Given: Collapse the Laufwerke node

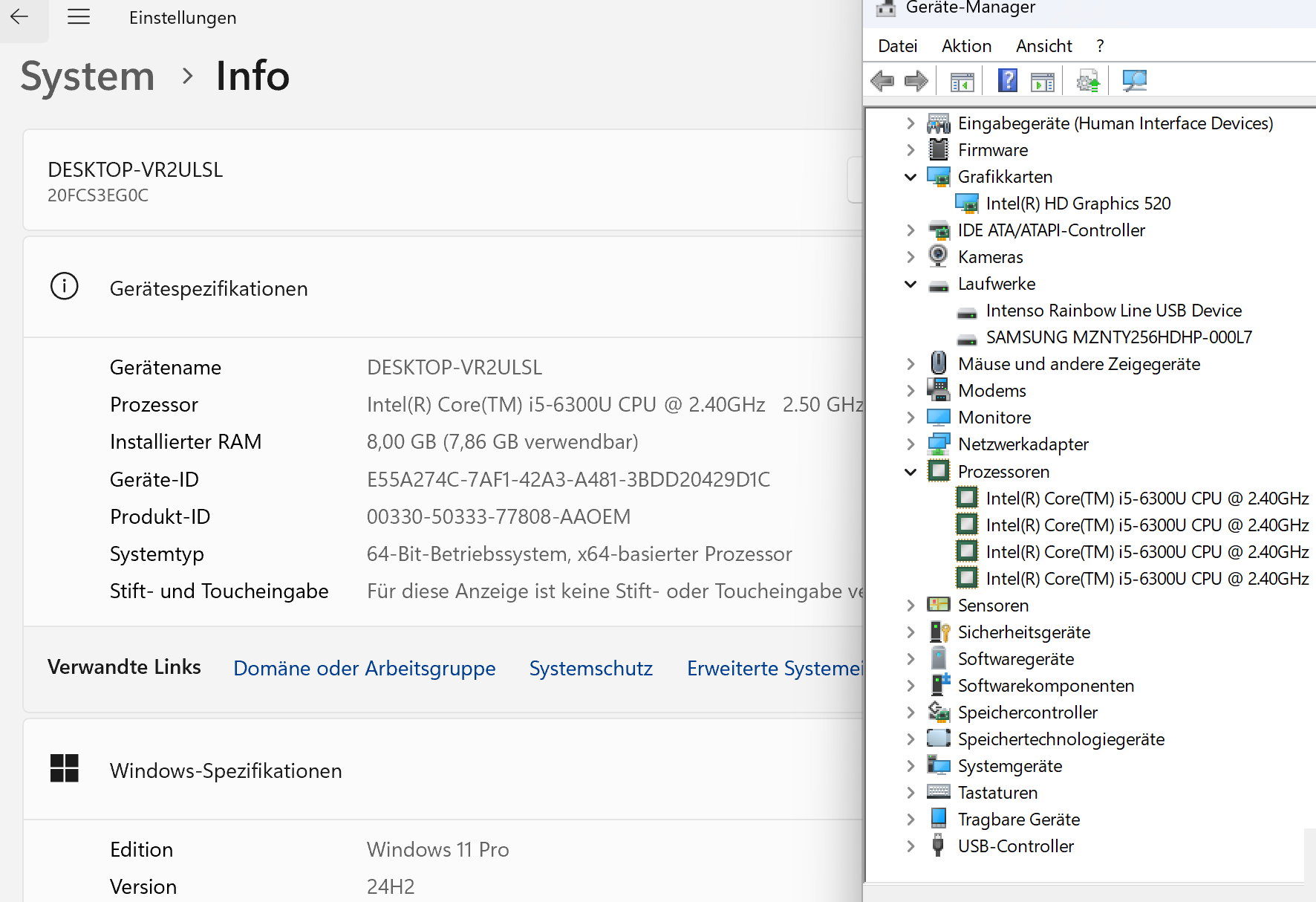Looking at the screenshot, I should point(911,284).
